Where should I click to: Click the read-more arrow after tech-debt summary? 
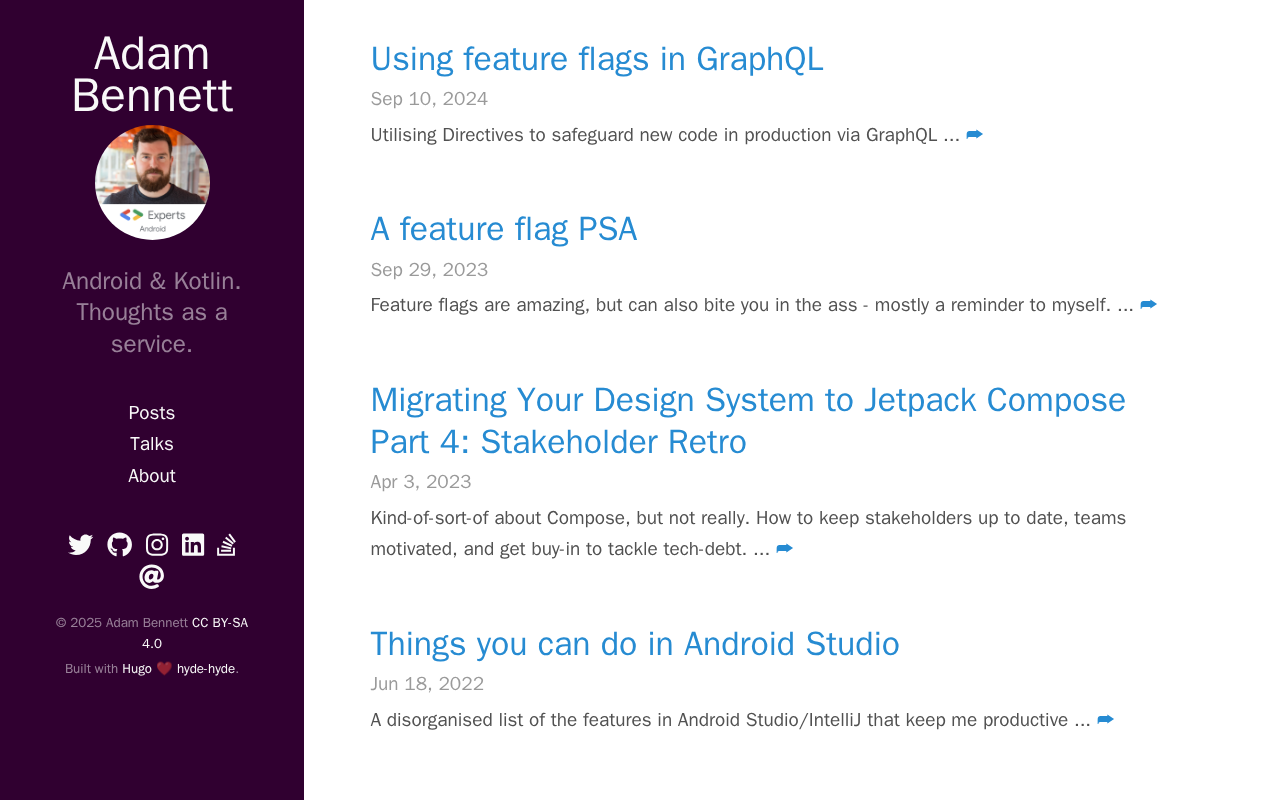pyautogui.click(x=784, y=549)
